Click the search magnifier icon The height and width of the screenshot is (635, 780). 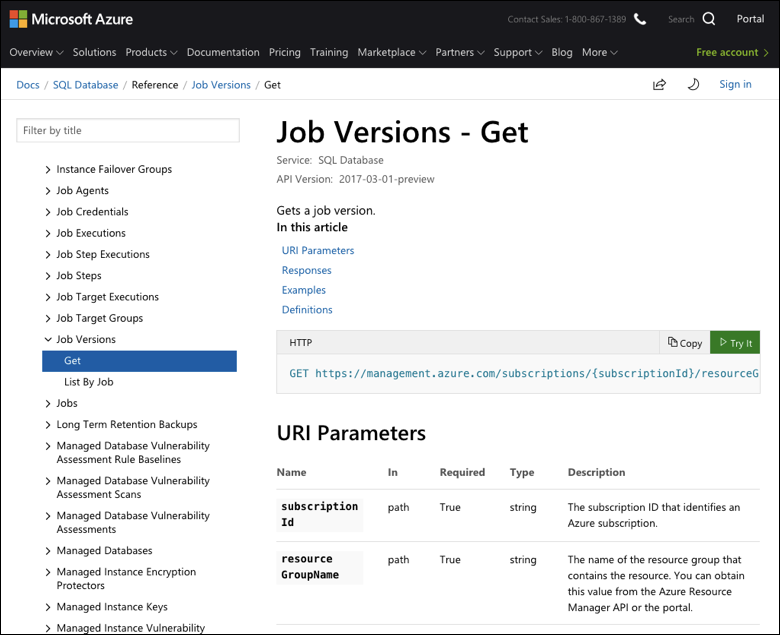[708, 19]
